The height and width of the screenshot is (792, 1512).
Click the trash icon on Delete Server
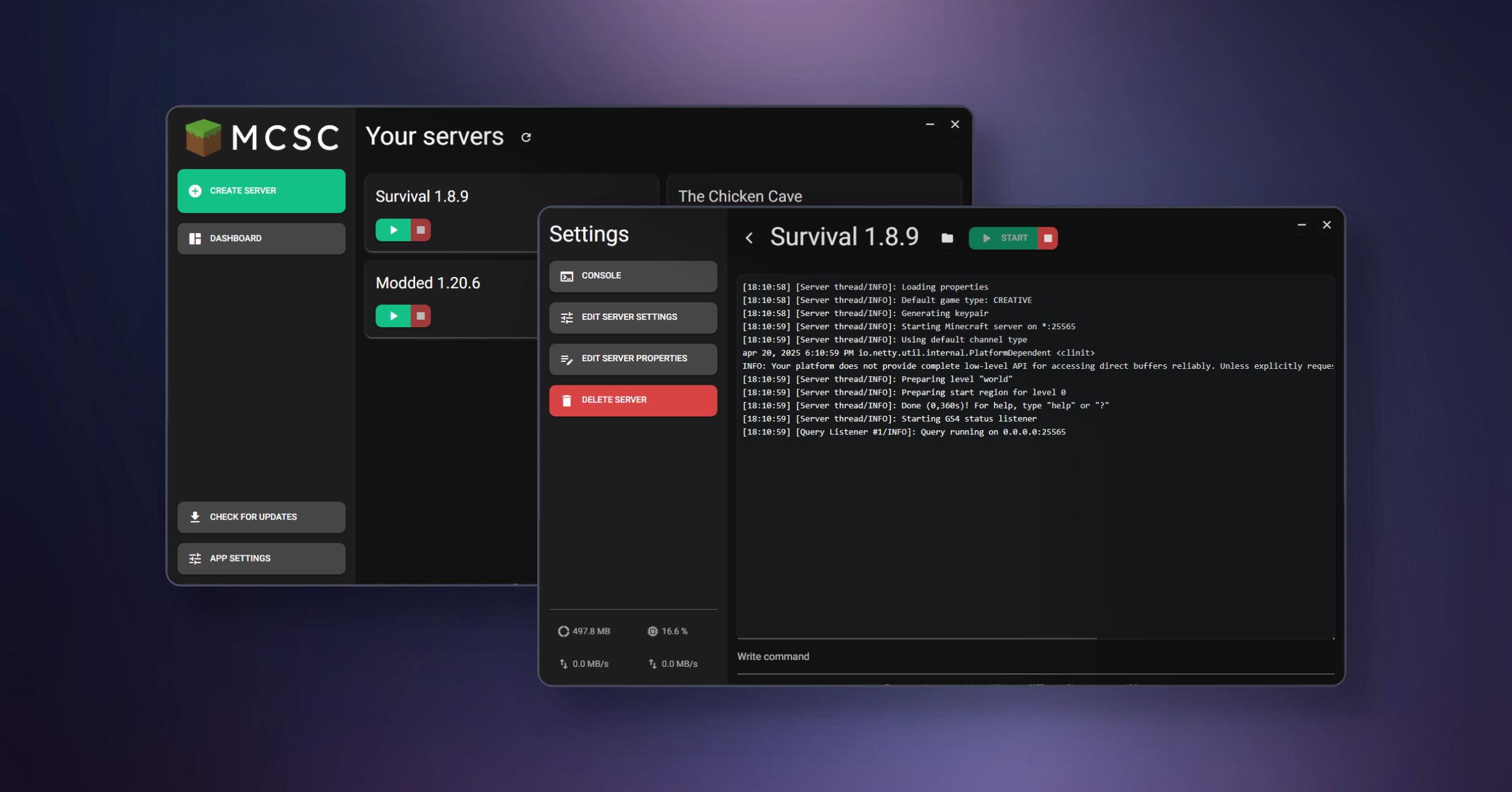point(566,400)
